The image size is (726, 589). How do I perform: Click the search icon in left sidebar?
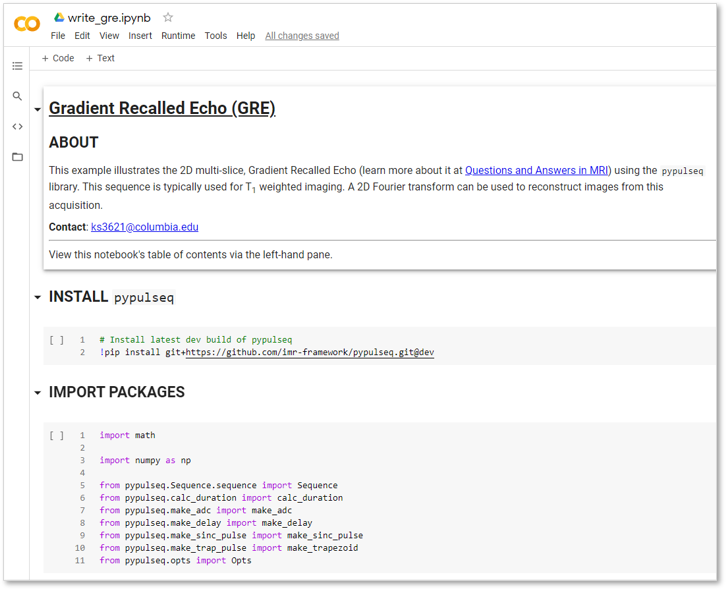pyautogui.click(x=17, y=96)
